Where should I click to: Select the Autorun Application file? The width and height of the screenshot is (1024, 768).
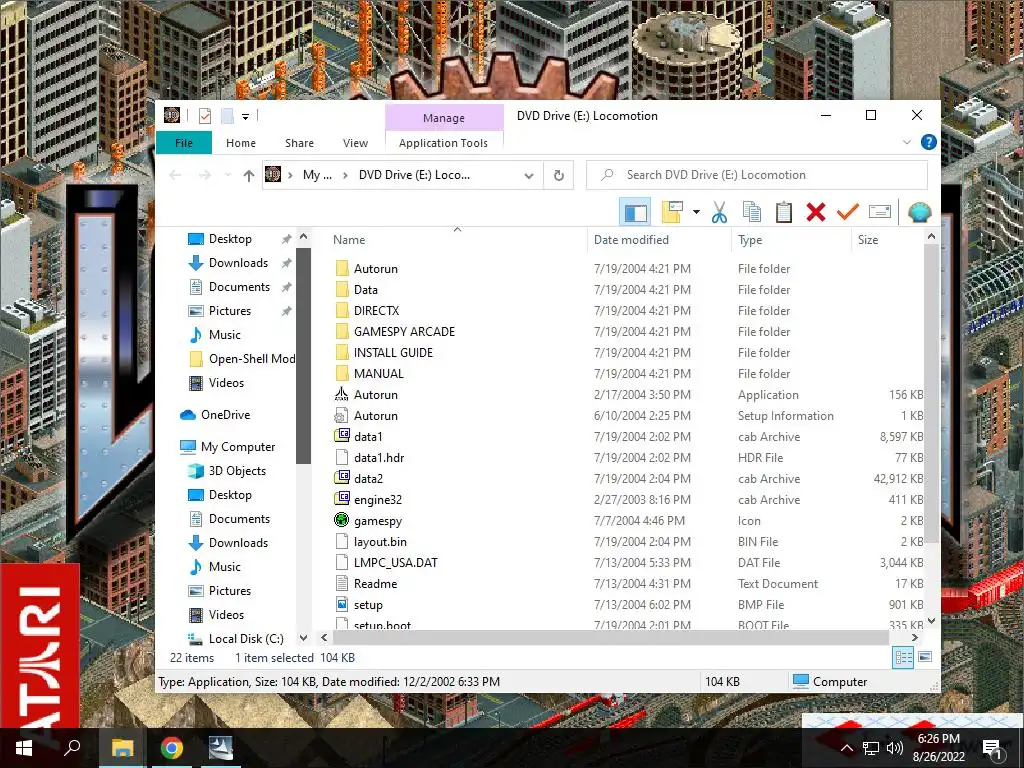[x=376, y=394]
